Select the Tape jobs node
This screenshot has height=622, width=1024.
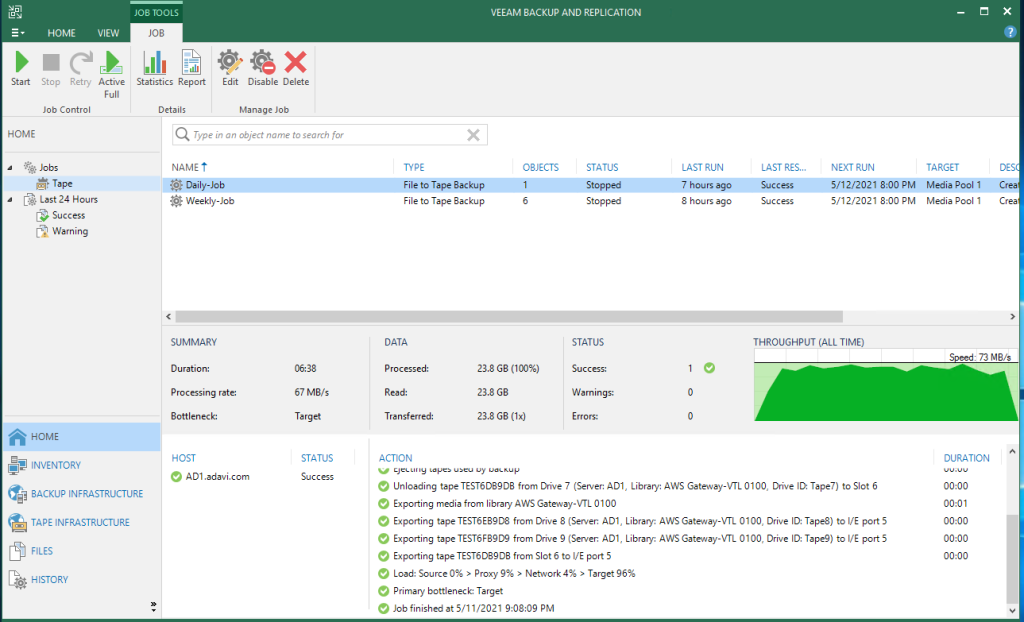click(x=62, y=184)
